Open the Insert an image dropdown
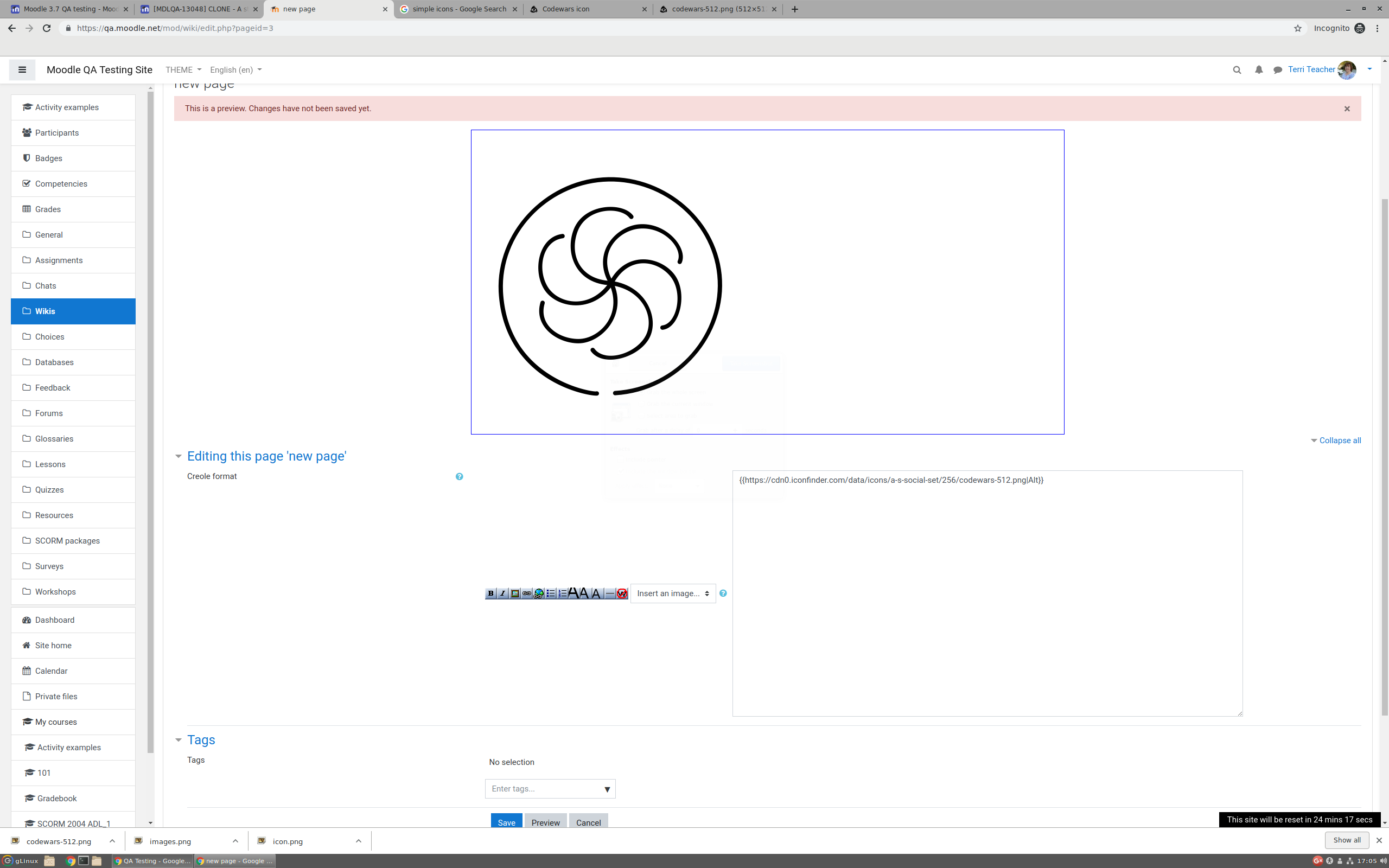This screenshot has height=868, width=1389. (673, 593)
